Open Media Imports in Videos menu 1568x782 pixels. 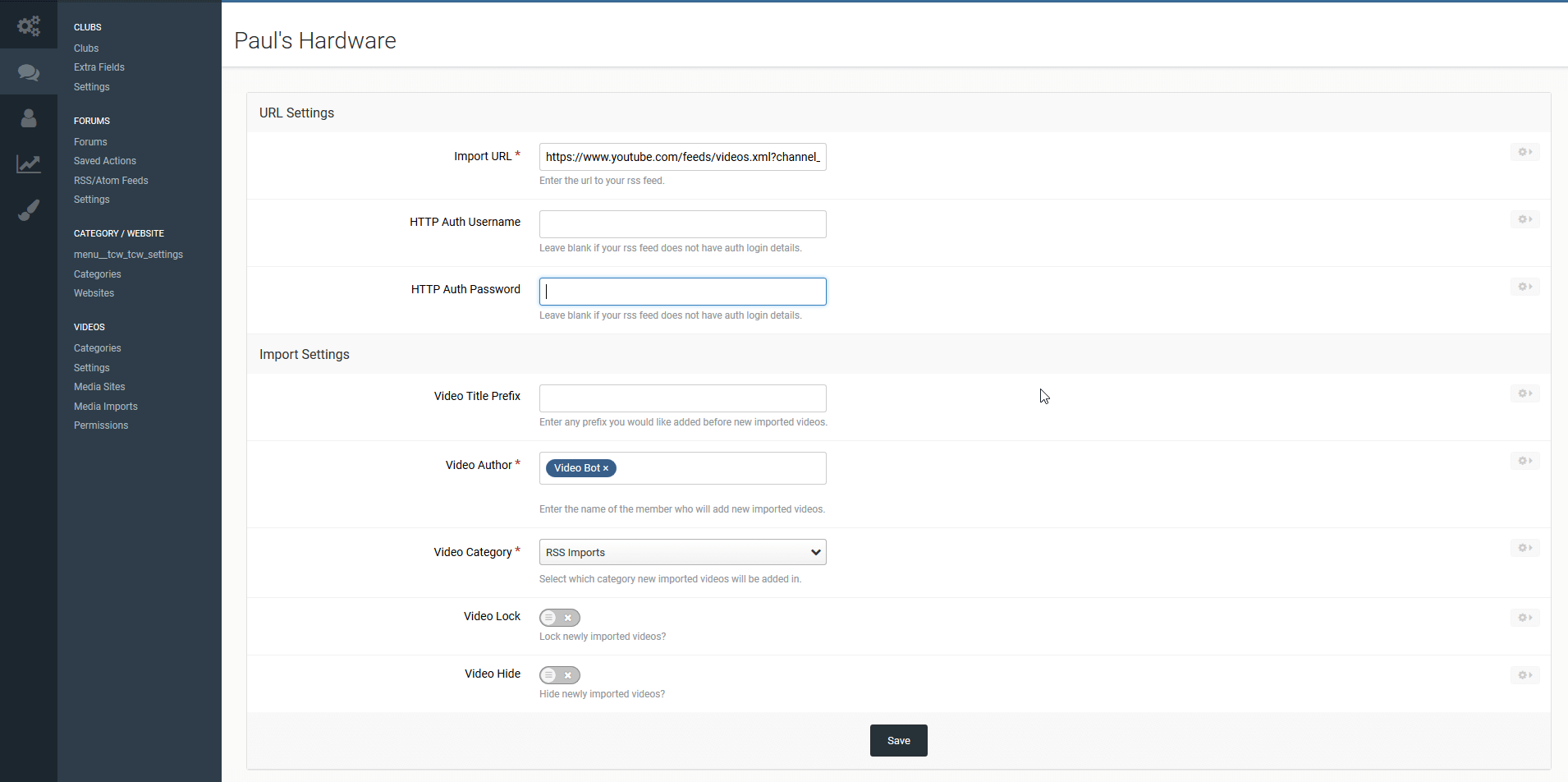pyautogui.click(x=106, y=407)
